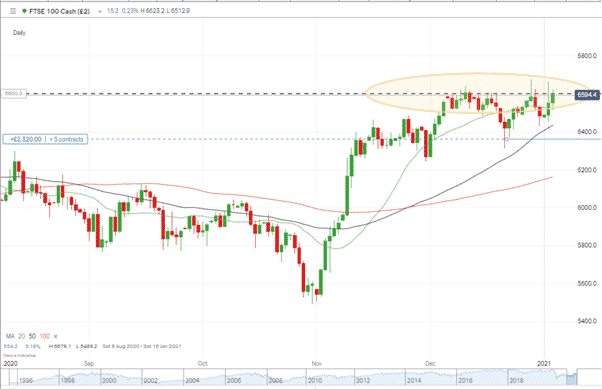Jump to 2018 in the history navigator
This screenshot has width=602, height=389.
(x=516, y=381)
